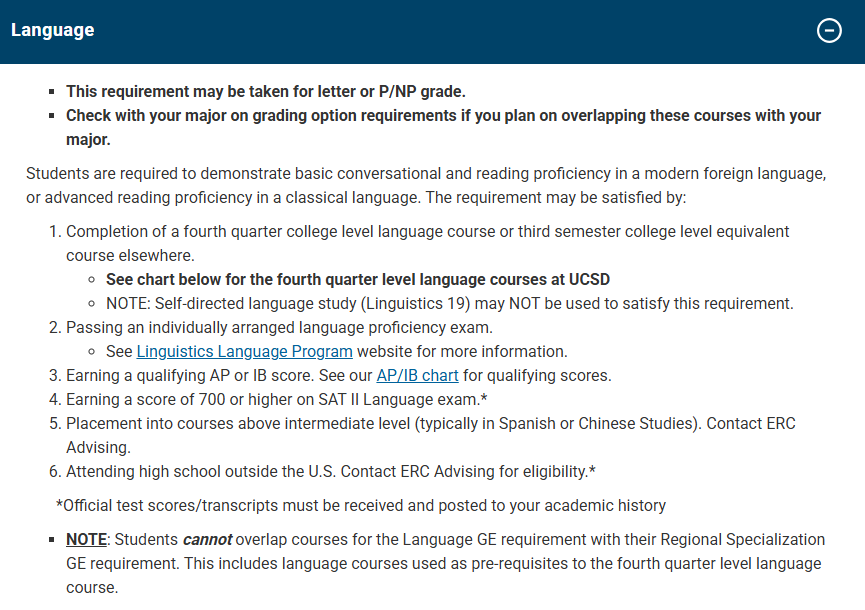Screen dimensions: 865x610
Task: Click the letter or P/NP grade bullet
Action: (x=265, y=90)
